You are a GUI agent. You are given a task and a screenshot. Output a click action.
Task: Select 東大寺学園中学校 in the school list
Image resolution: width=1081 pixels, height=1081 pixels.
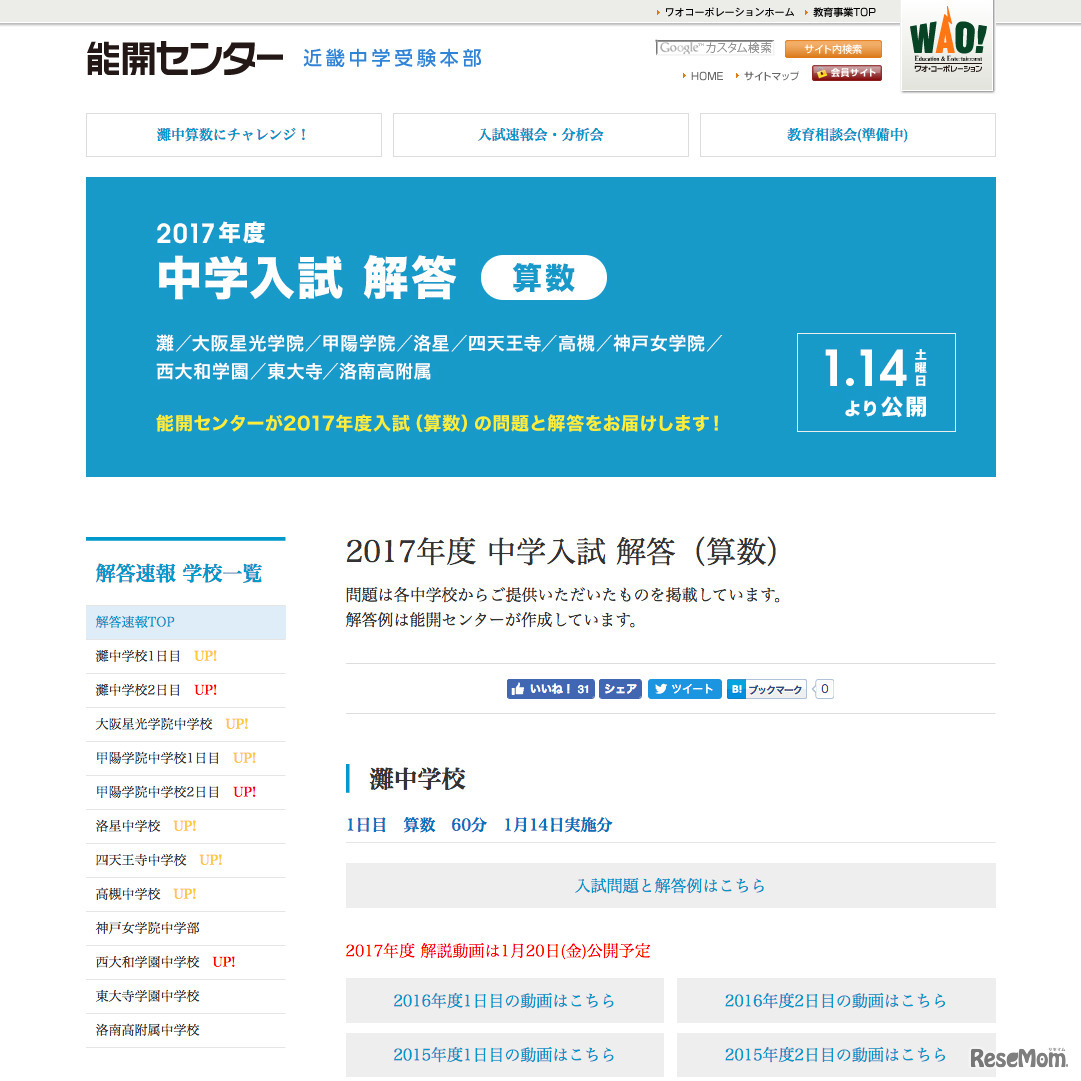pyautogui.click(x=185, y=996)
